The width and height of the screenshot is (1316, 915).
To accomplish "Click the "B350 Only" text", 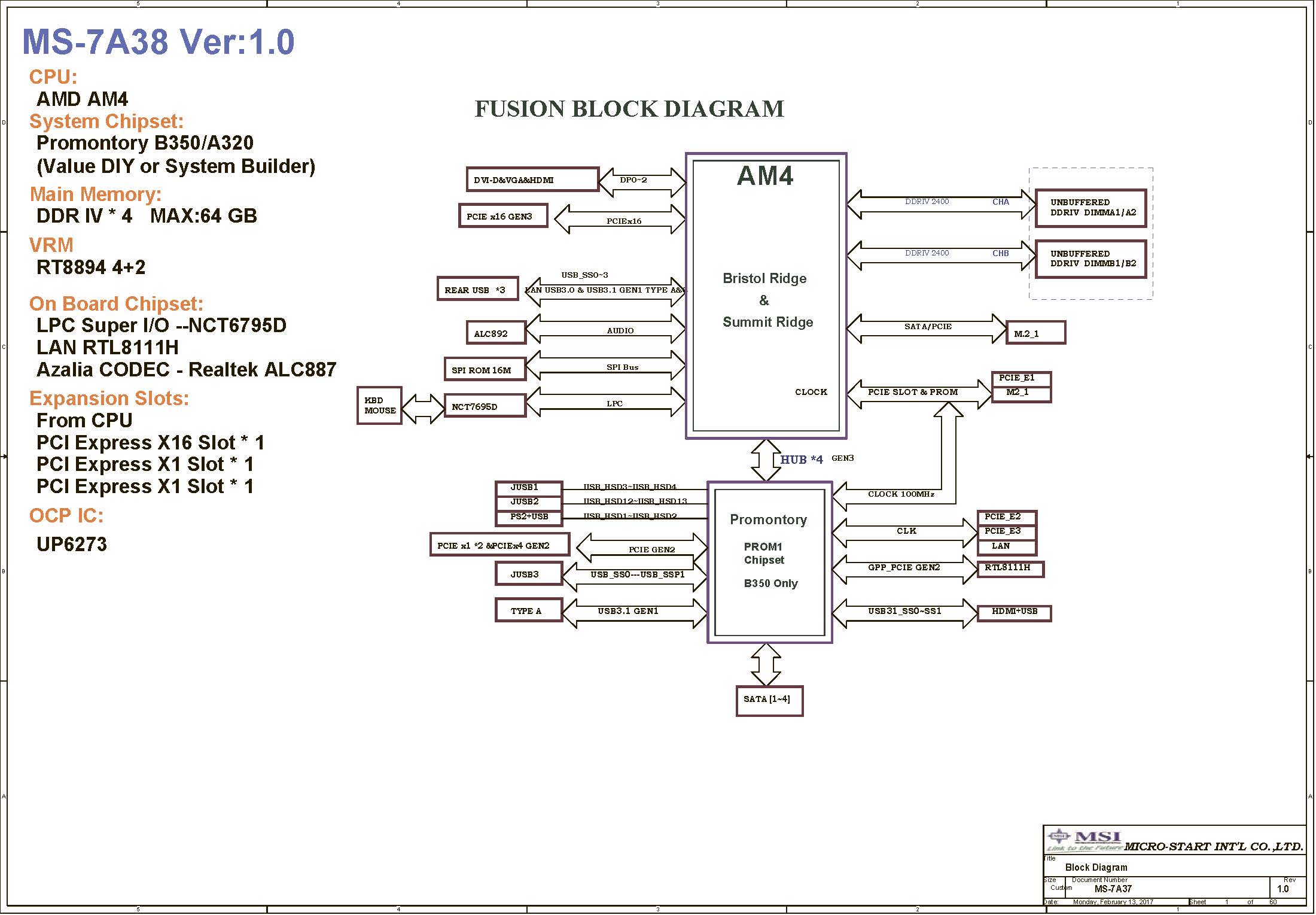I will [x=770, y=583].
